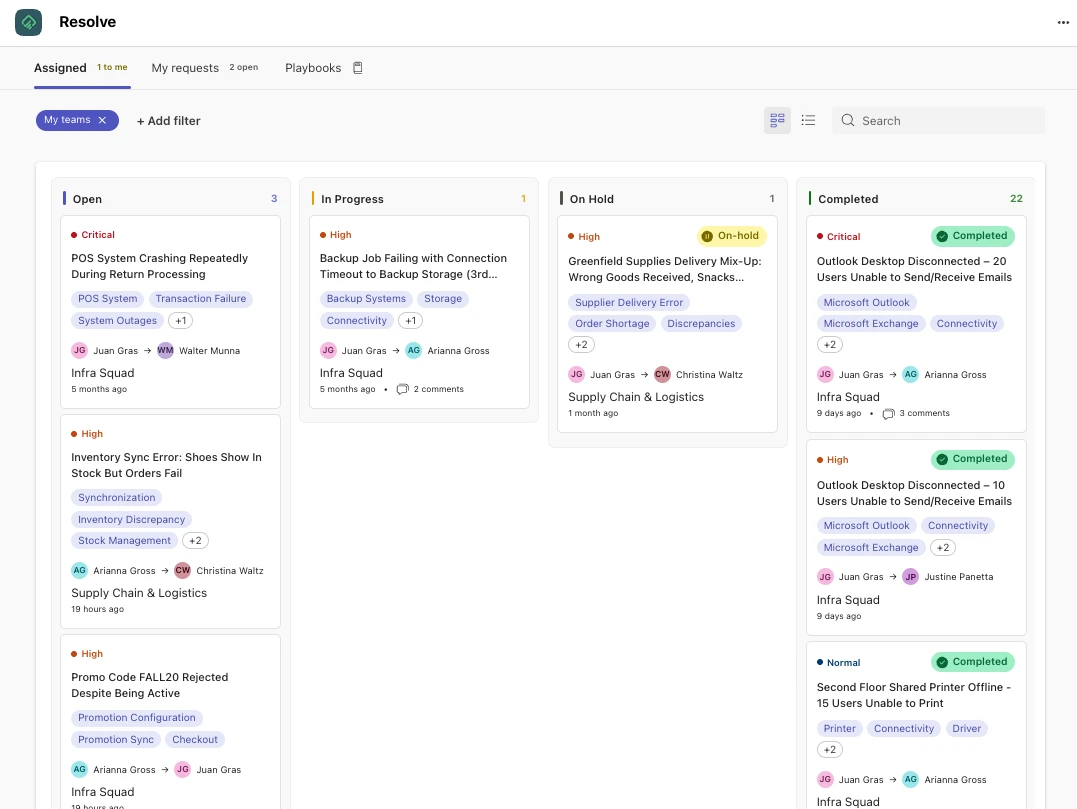This screenshot has height=809, width=1077.
Task: Click the Justine Panetta JP avatar
Action: 910,577
